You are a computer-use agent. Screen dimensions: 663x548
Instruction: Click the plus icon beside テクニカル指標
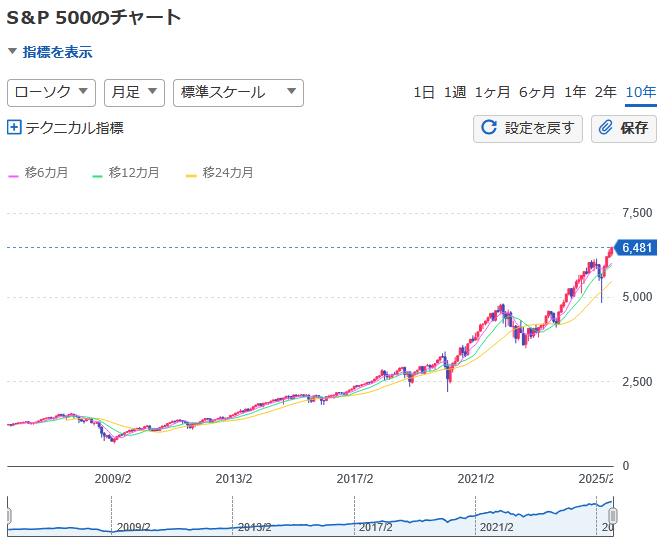click(x=14, y=127)
